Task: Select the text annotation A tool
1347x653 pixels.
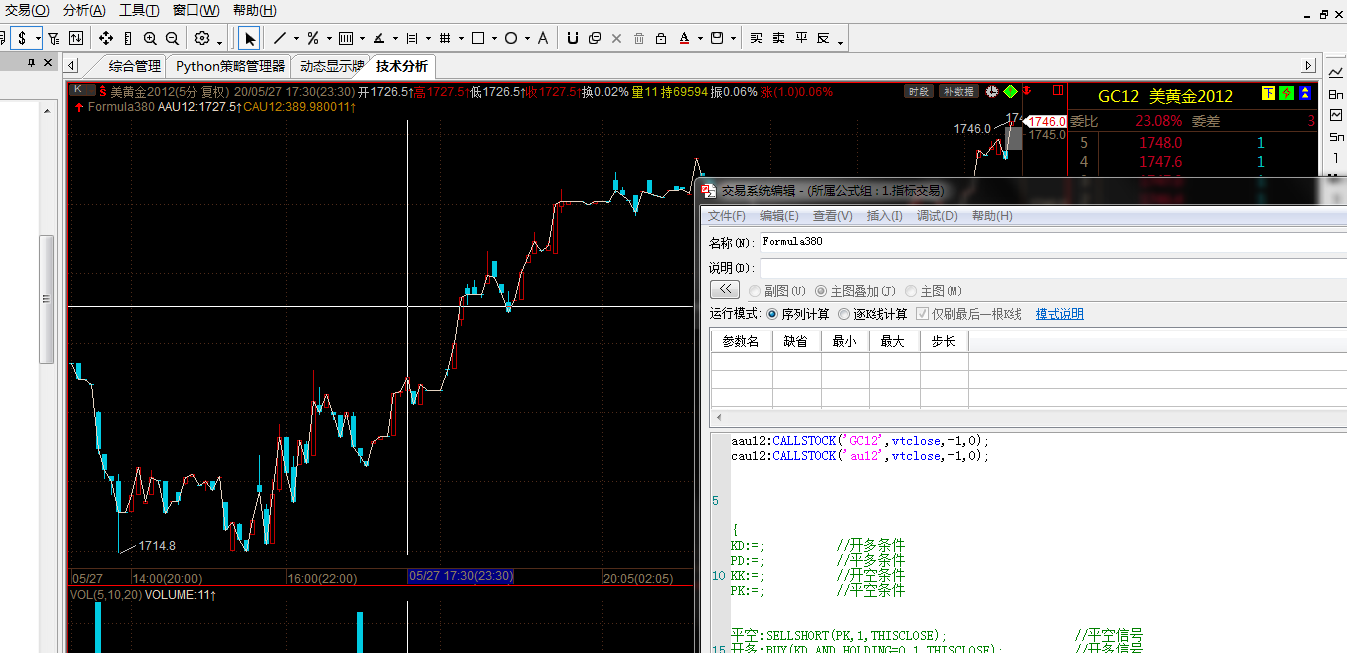Action: point(543,38)
